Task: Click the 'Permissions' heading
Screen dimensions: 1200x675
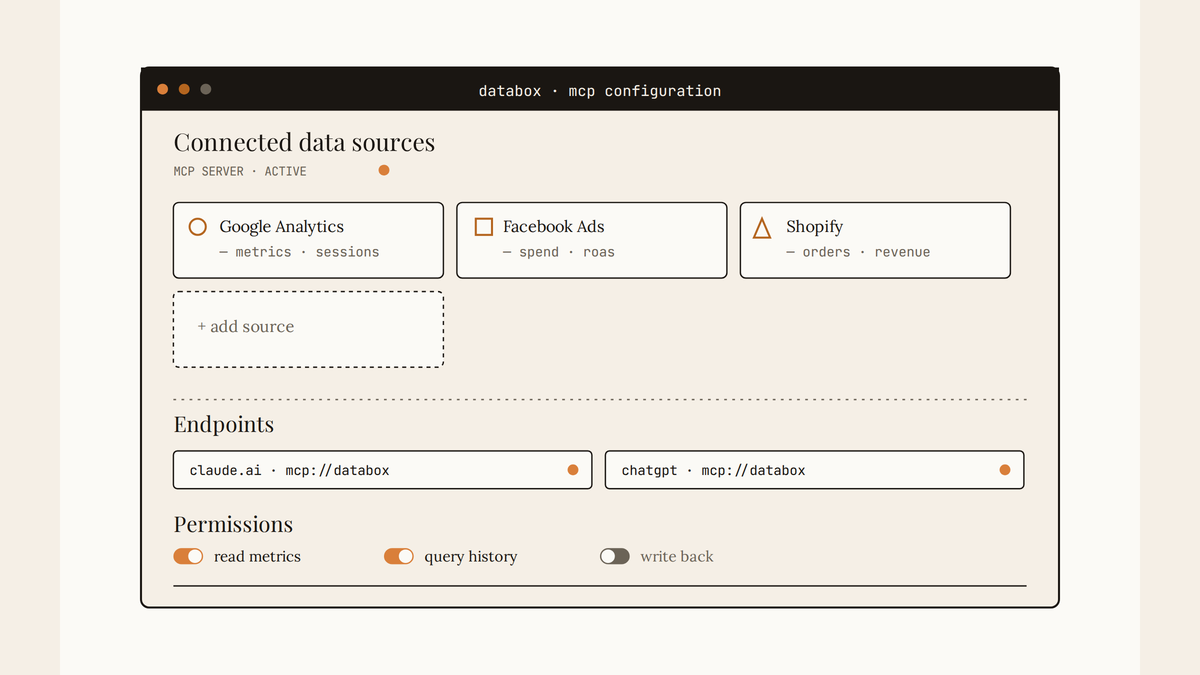Action: tap(233, 525)
